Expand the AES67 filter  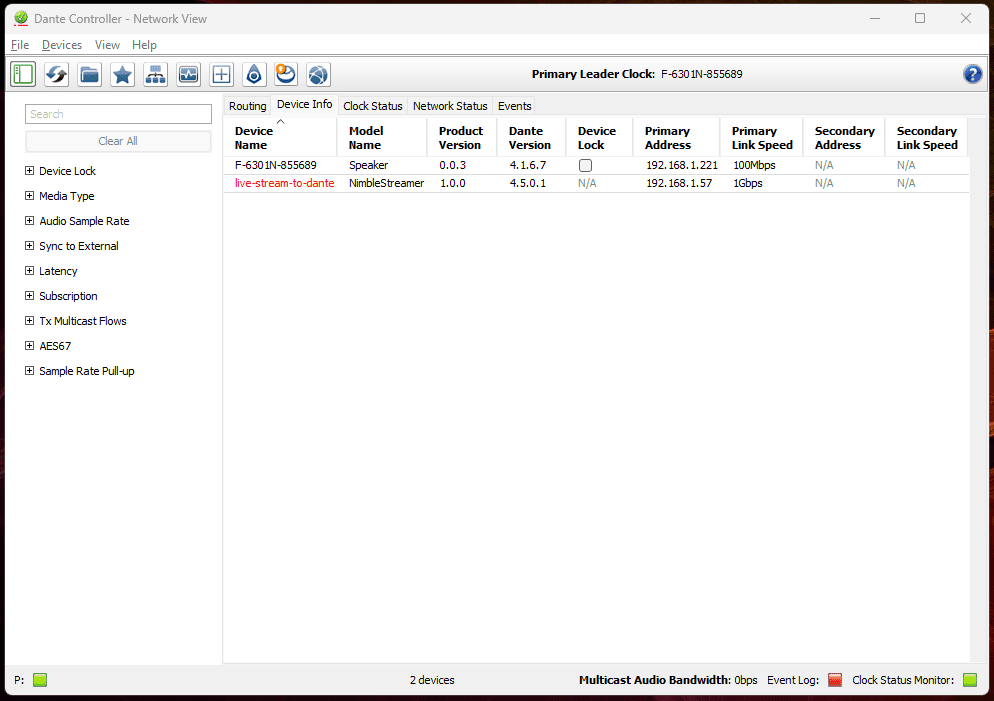(29, 345)
